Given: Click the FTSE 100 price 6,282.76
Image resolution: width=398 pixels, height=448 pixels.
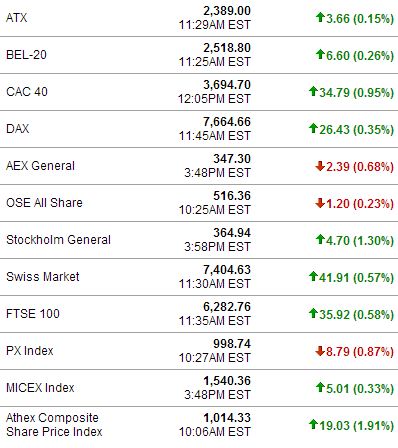Looking at the screenshot, I should pyautogui.click(x=227, y=307).
